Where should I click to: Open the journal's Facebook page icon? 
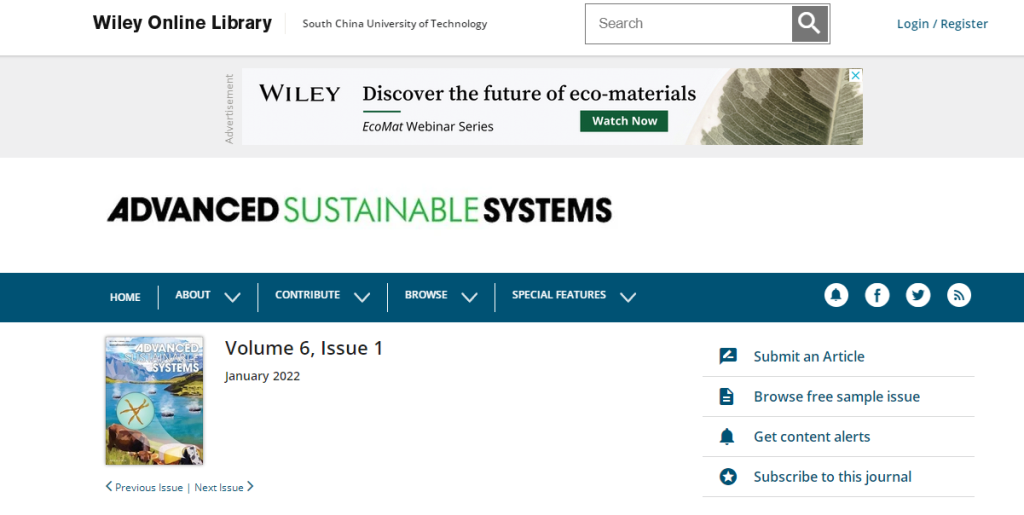pos(877,295)
